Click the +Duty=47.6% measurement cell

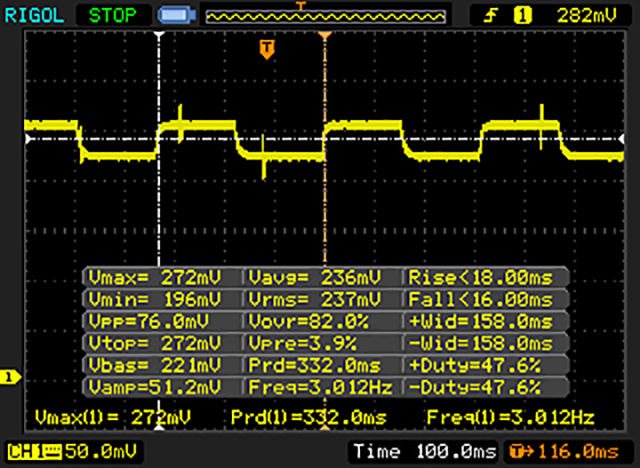tap(486, 365)
